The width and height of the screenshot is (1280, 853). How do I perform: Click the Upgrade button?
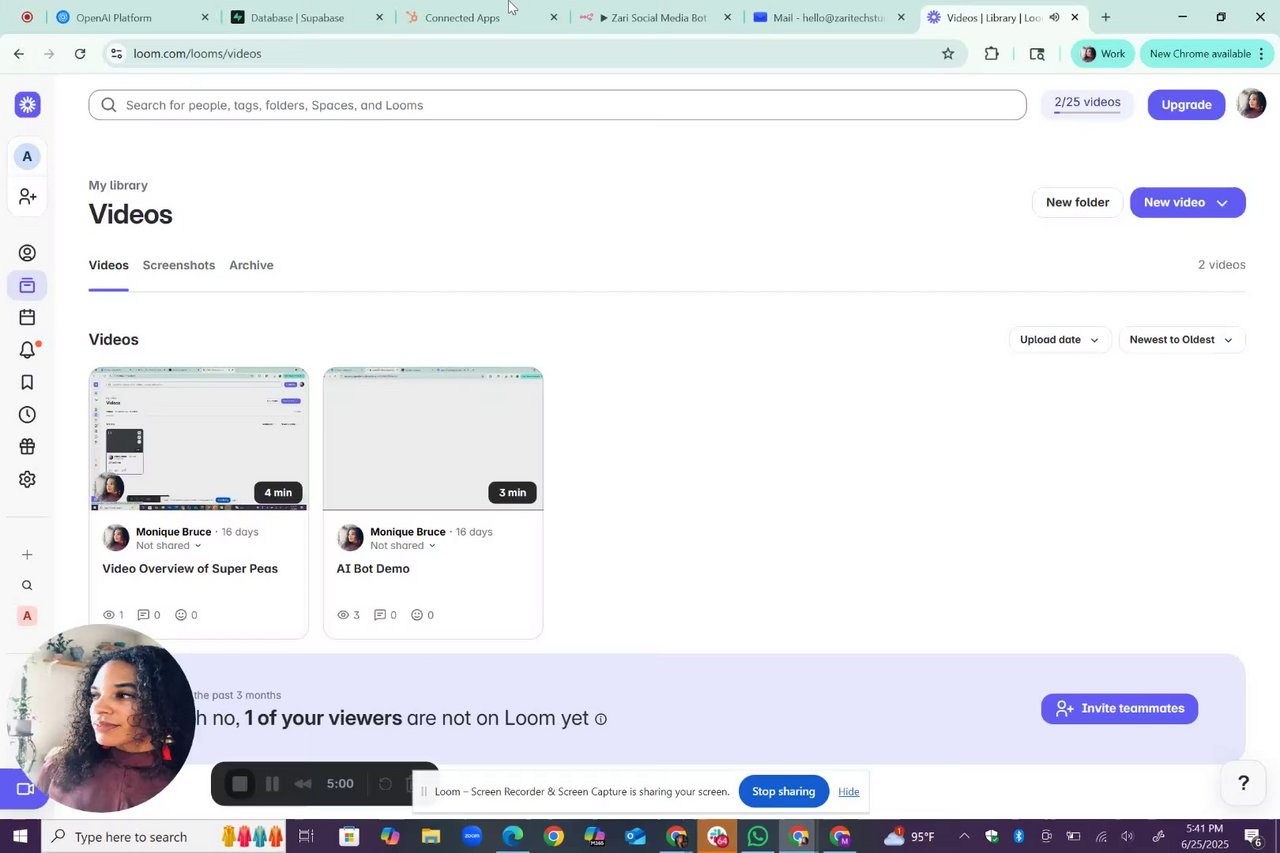click(1186, 105)
